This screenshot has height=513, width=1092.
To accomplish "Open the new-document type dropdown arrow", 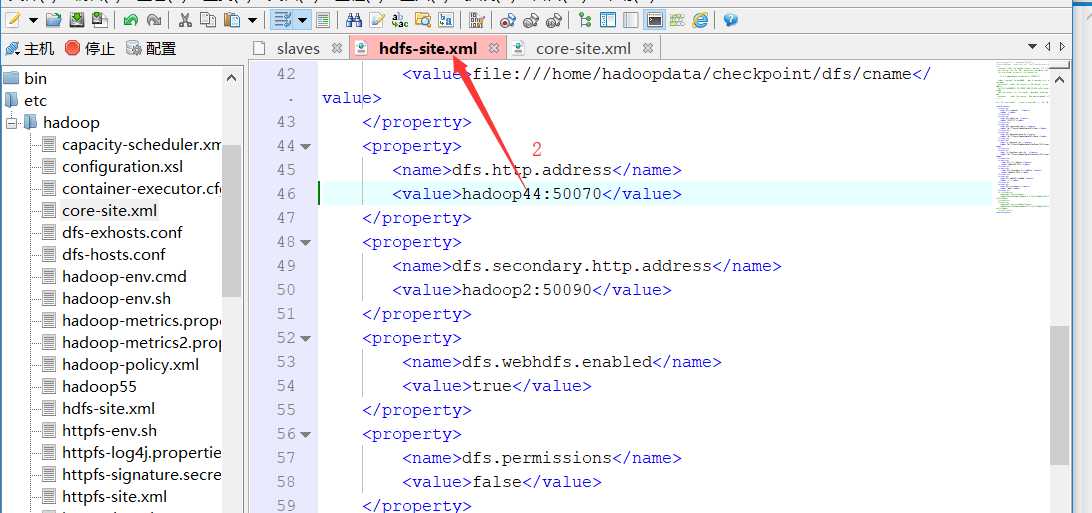I will coord(33,20).
